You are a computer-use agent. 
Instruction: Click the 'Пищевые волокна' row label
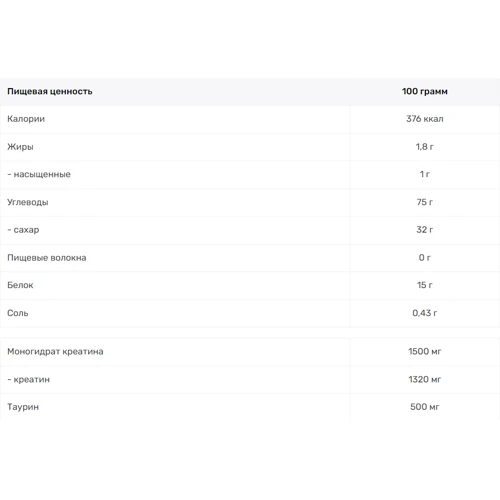coord(47,258)
